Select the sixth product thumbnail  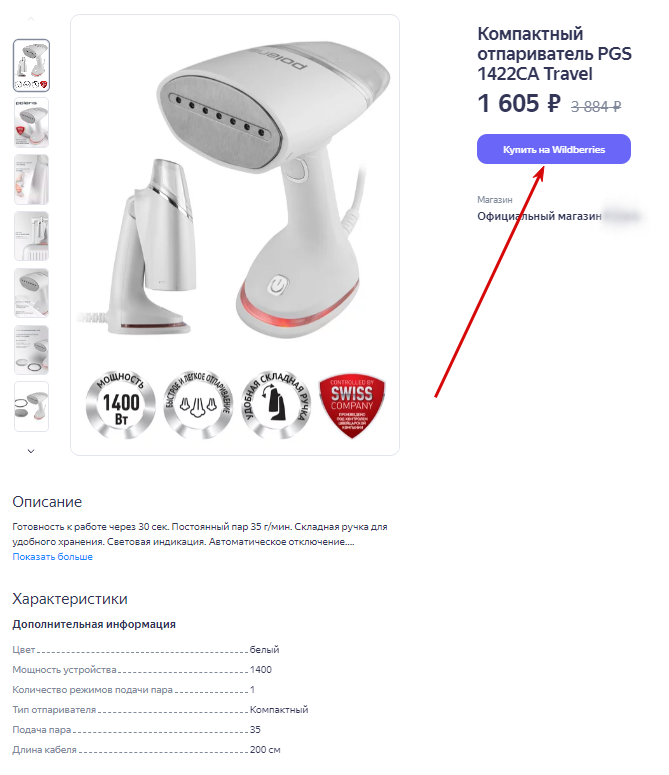31,350
